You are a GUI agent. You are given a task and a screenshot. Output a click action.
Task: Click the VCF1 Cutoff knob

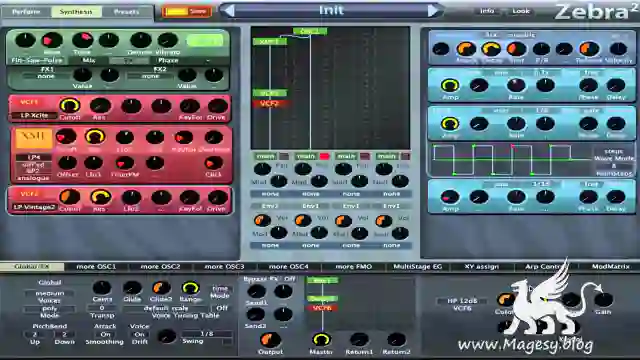(70, 106)
